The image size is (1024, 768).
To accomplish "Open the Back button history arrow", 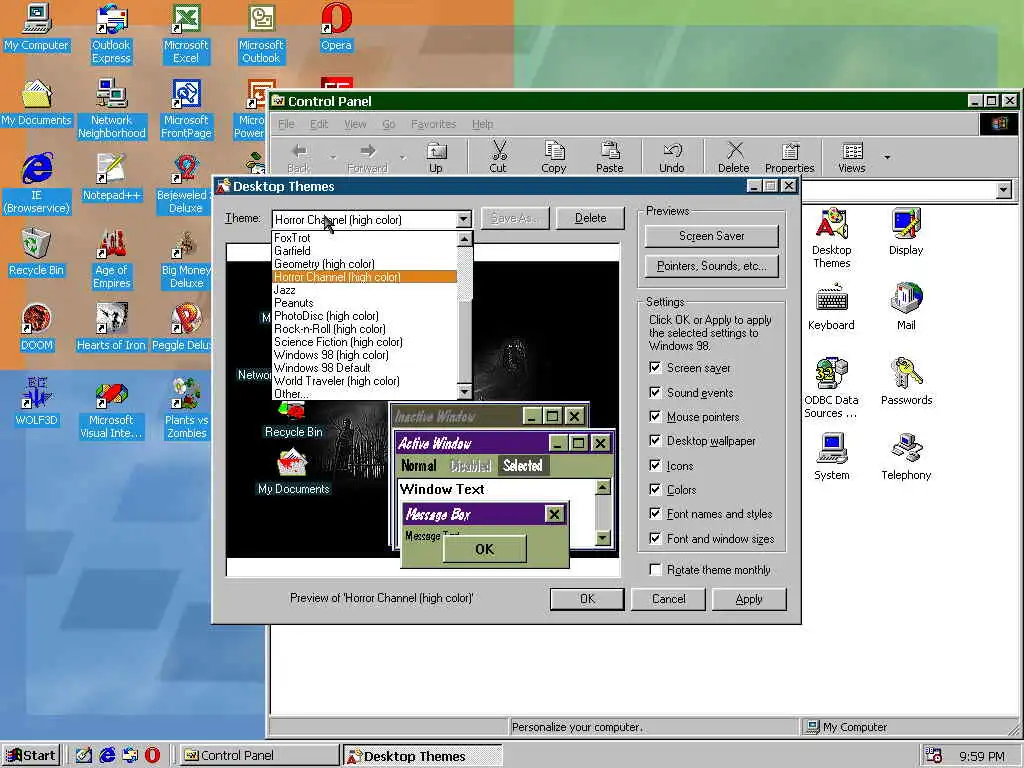I will tap(332, 157).
